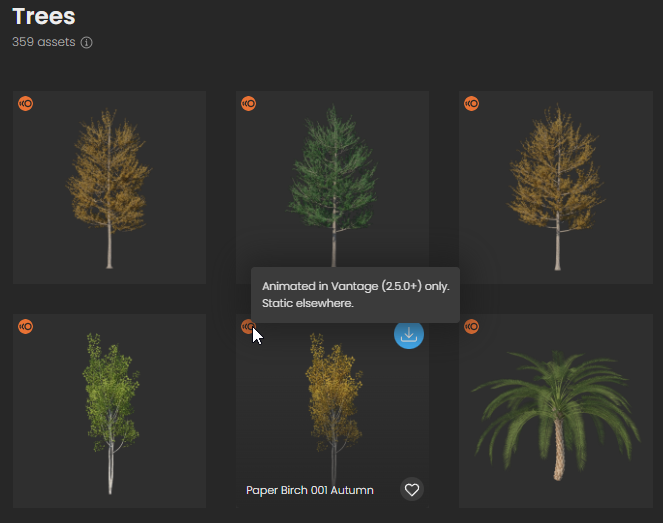The height and width of the screenshot is (523, 663).
Task: Open the palm tree asset thumbnail
Action: point(555,411)
